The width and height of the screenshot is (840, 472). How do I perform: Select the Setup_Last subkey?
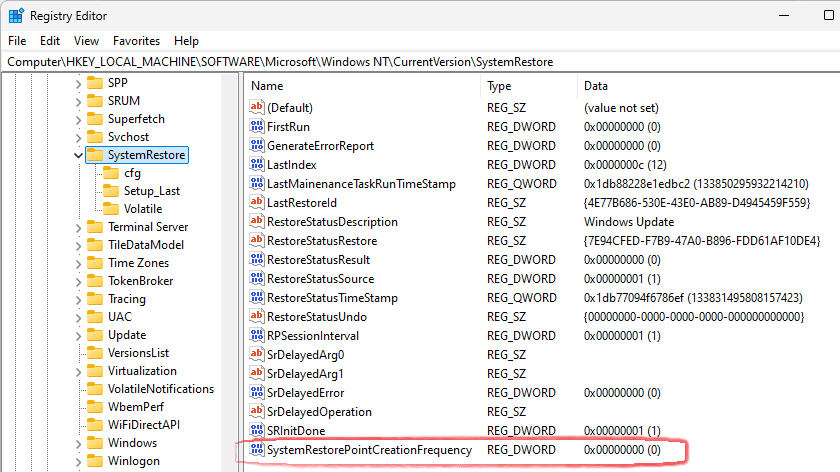coord(151,191)
